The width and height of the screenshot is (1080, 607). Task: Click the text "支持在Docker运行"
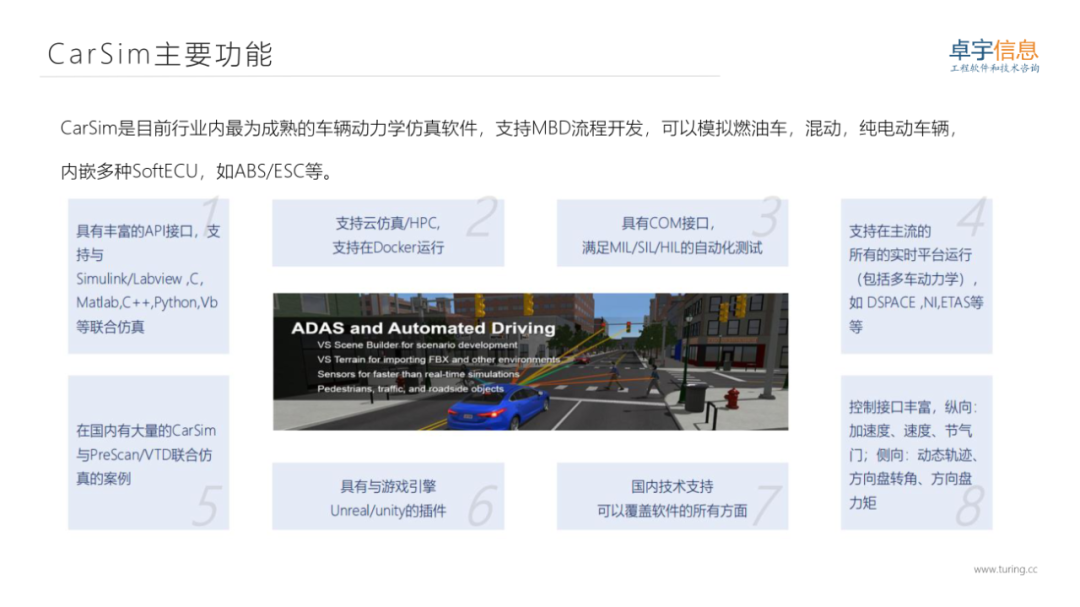coord(388,247)
